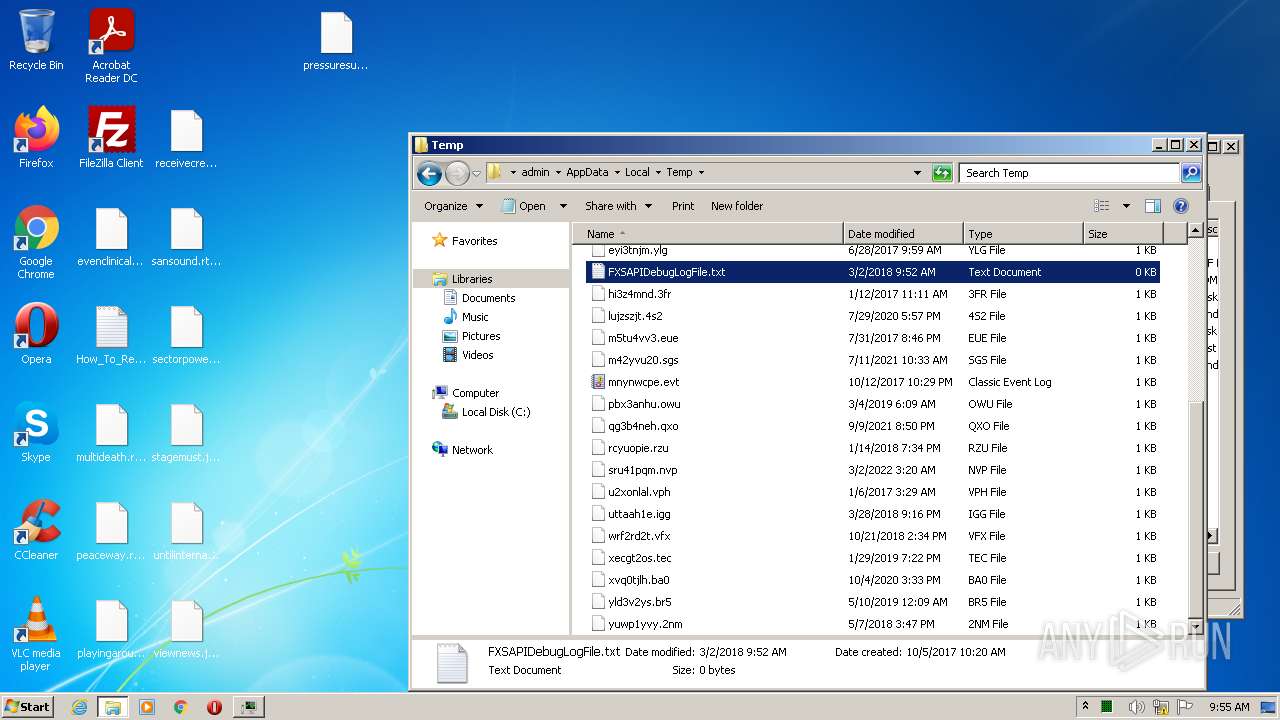Viewport: 1280px width, 720px height.
Task: Open recent pages dropdown next to Forward
Action: tap(476, 173)
